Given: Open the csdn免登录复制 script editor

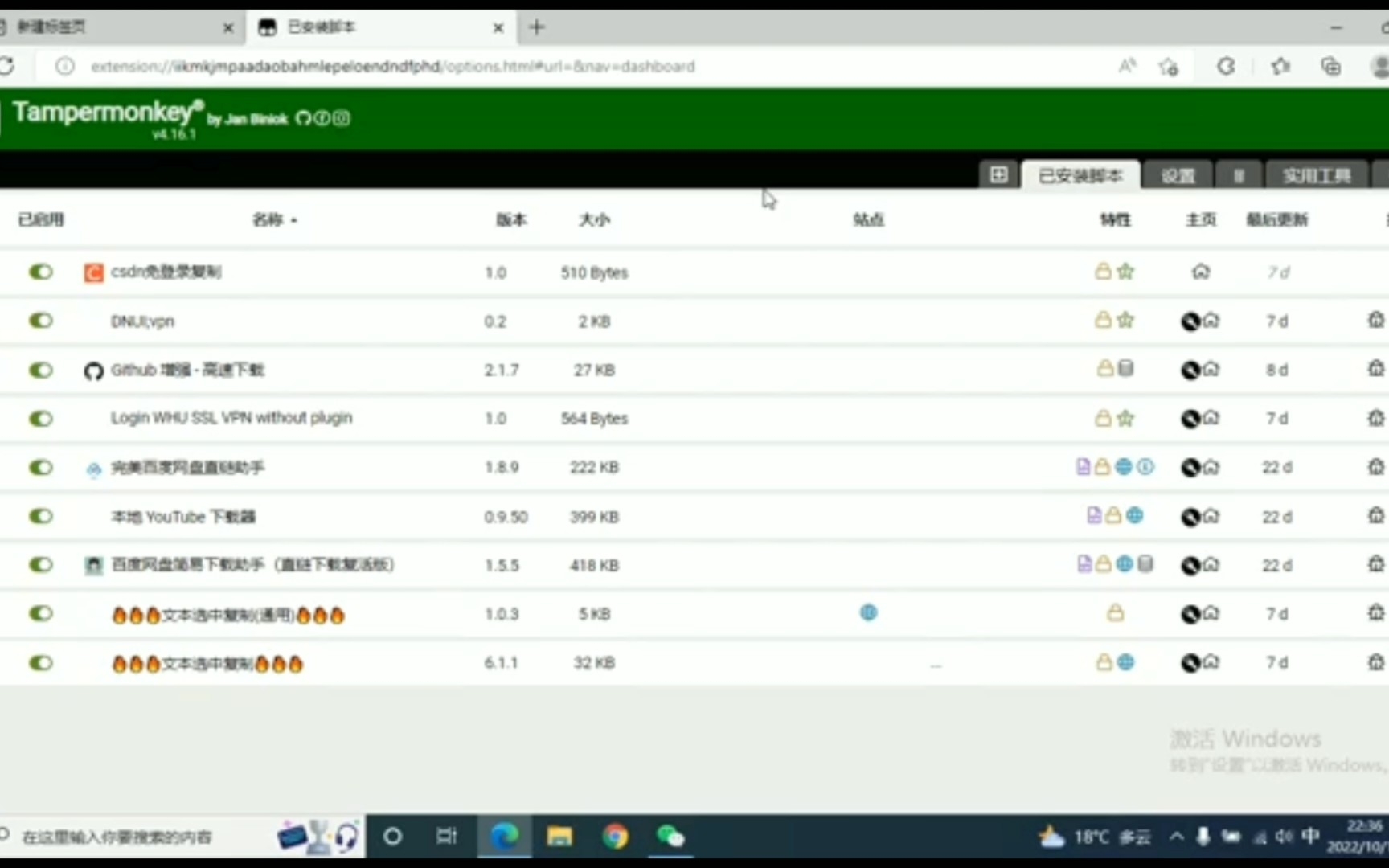Looking at the screenshot, I should [166, 272].
